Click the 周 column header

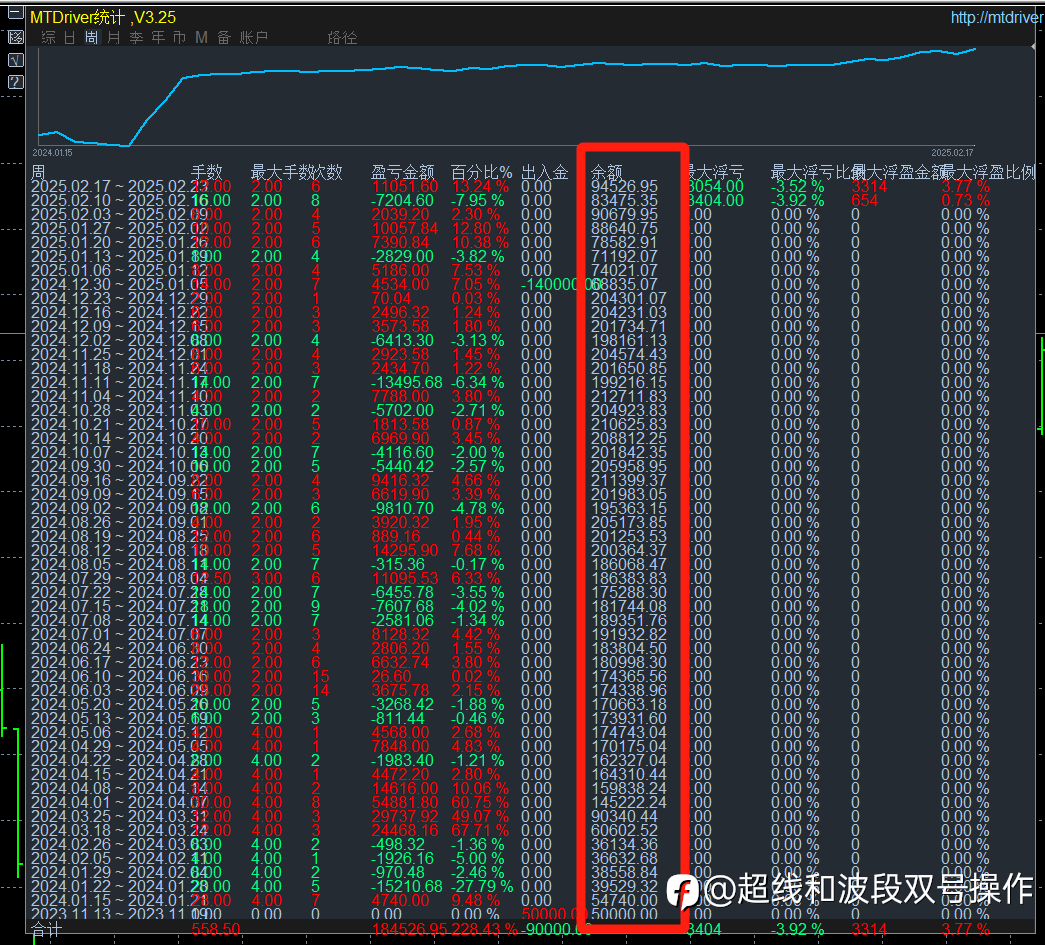pos(39,173)
